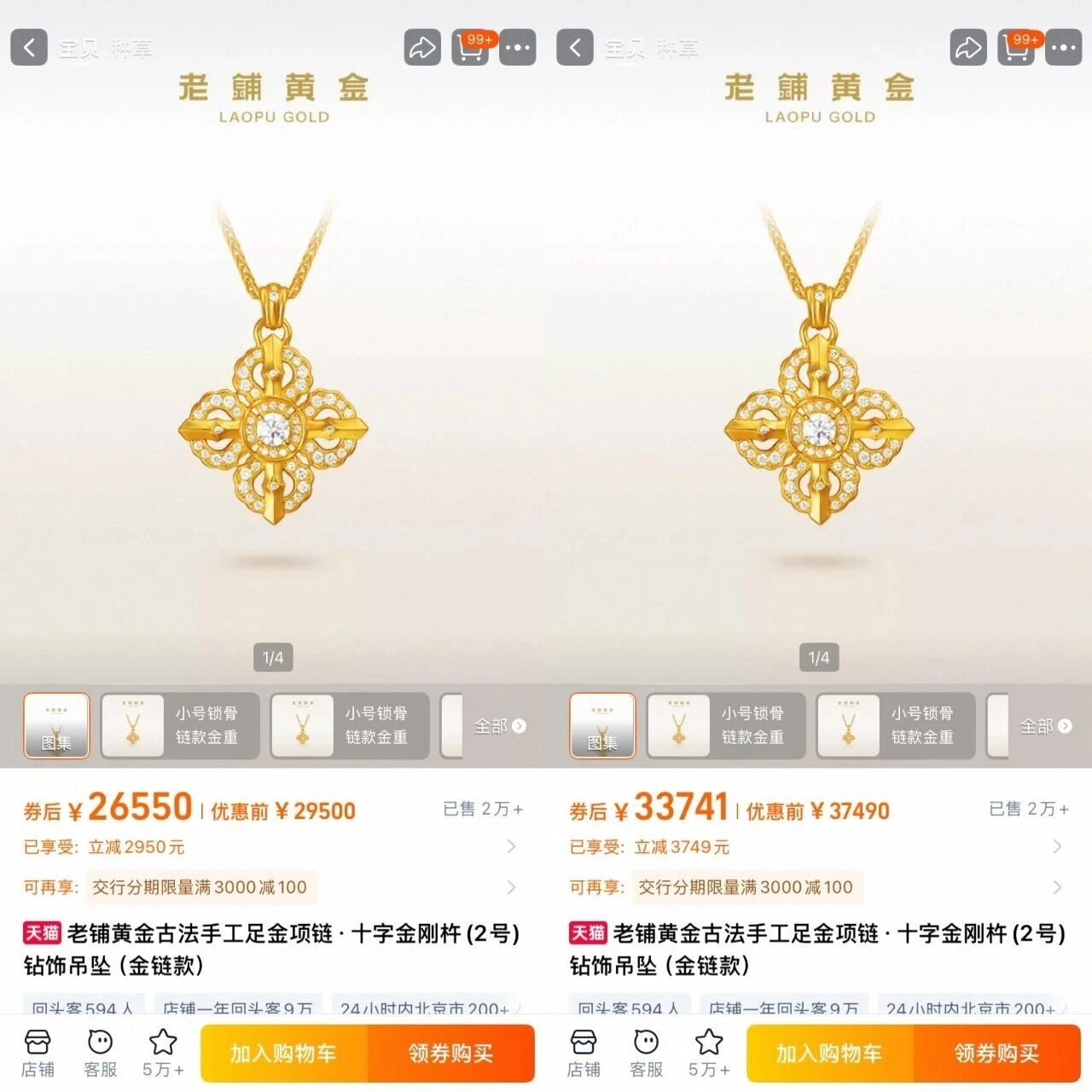Select 图集 thumbnail tab on left
Image resolution: width=1092 pixels, height=1092 pixels.
(x=56, y=726)
